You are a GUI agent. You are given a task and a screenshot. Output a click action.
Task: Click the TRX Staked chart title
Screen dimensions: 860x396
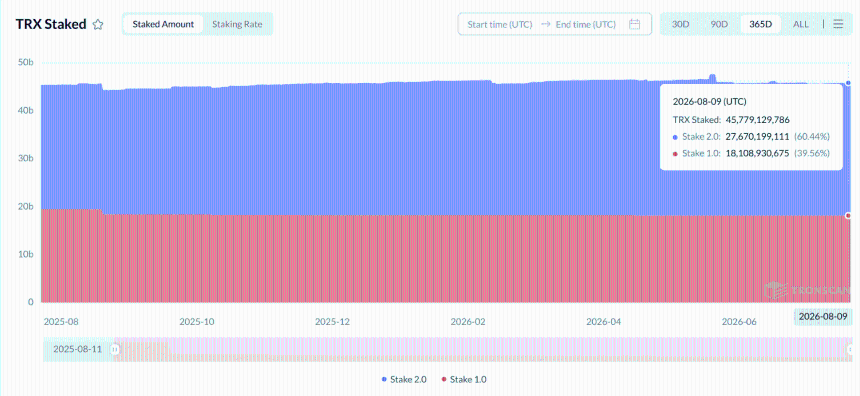[x=51, y=24]
